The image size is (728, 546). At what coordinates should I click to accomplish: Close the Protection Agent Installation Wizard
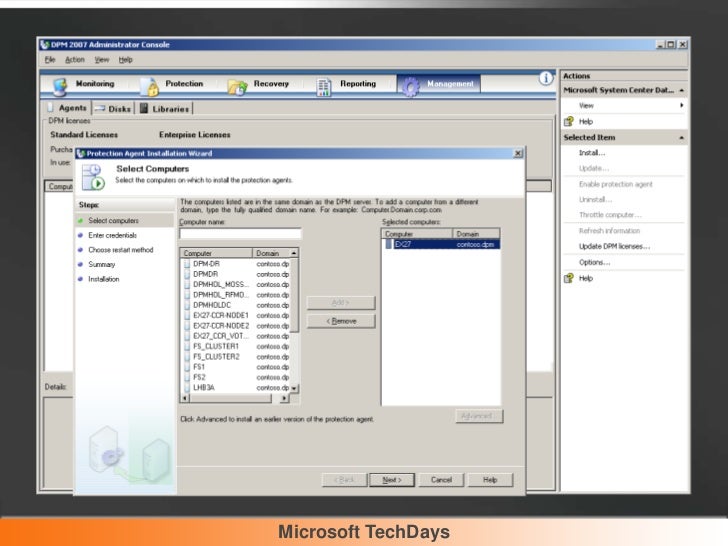[518, 153]
